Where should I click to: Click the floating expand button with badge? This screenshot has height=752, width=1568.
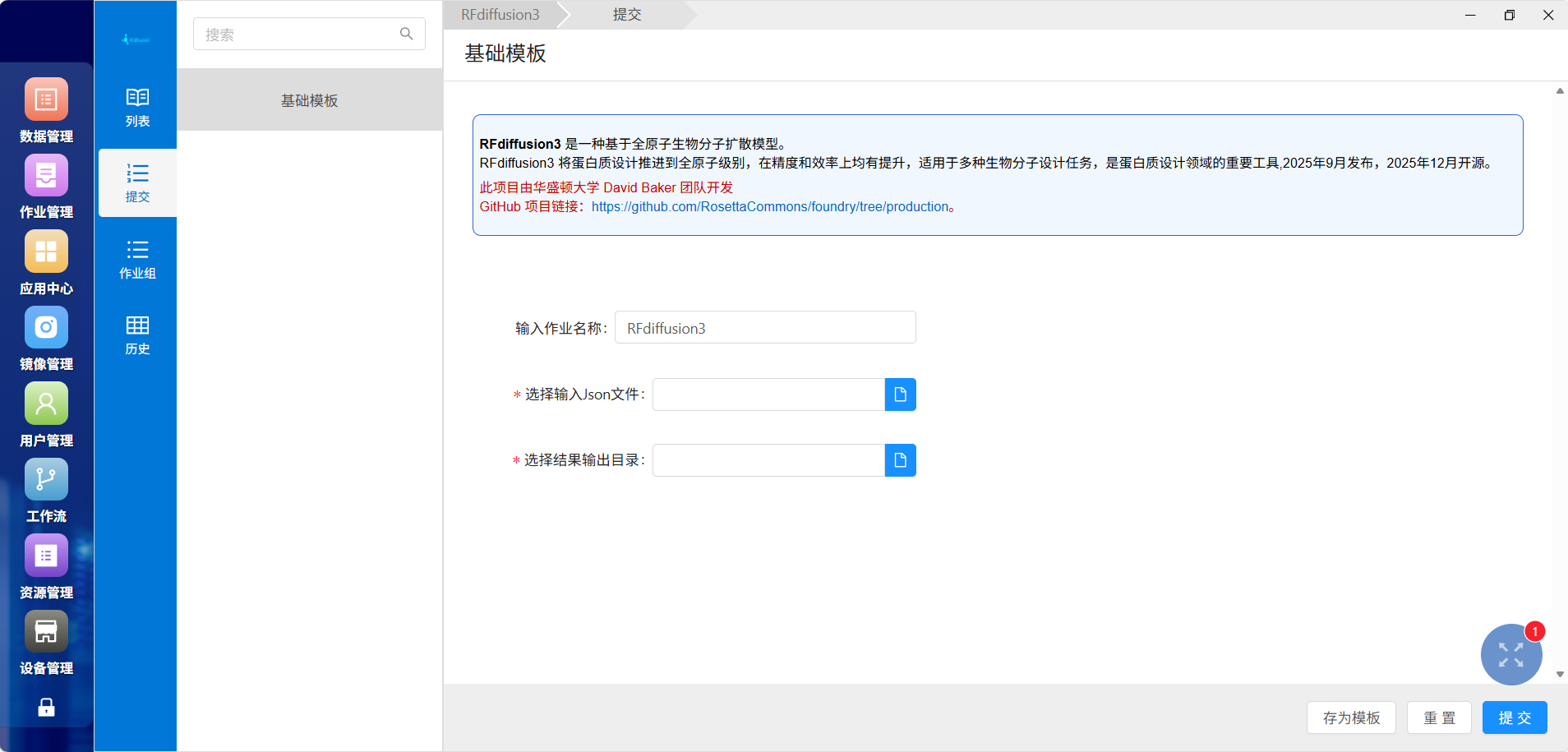click(x=1510, y=654)
